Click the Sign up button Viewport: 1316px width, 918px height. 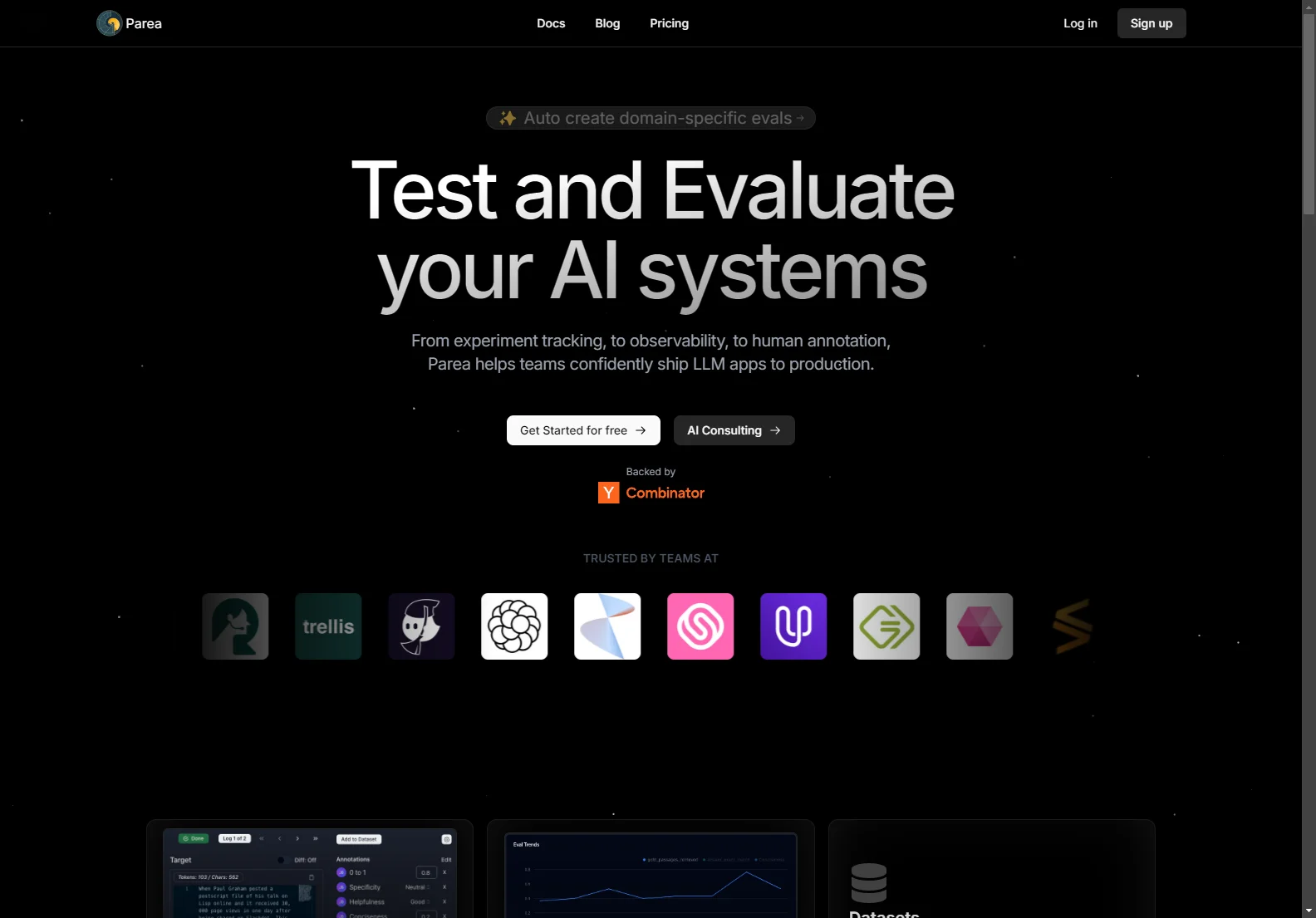click(1151, 23)
